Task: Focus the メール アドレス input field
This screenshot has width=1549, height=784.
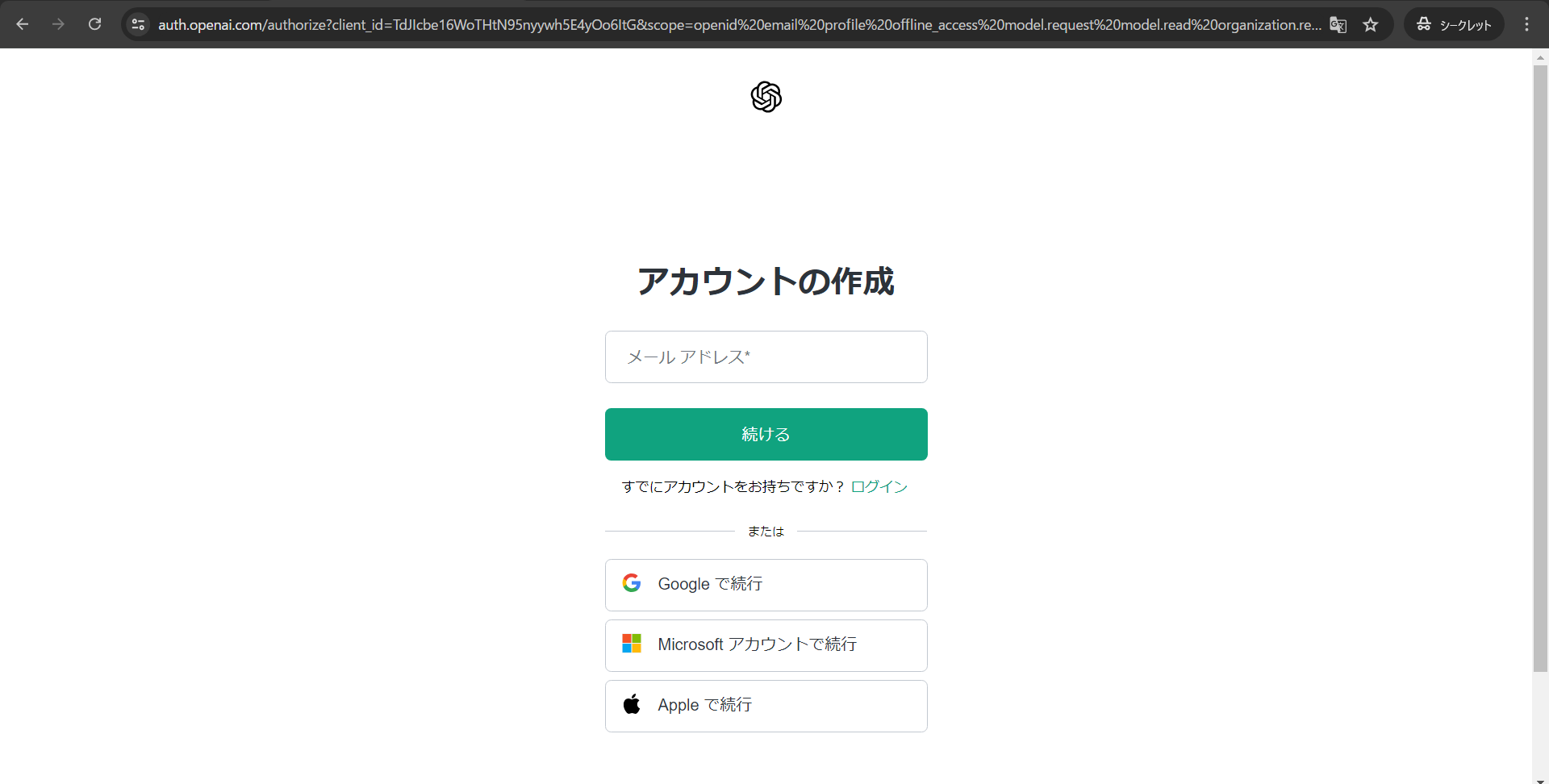Action: pyautogui.click(x=766, y=357)
